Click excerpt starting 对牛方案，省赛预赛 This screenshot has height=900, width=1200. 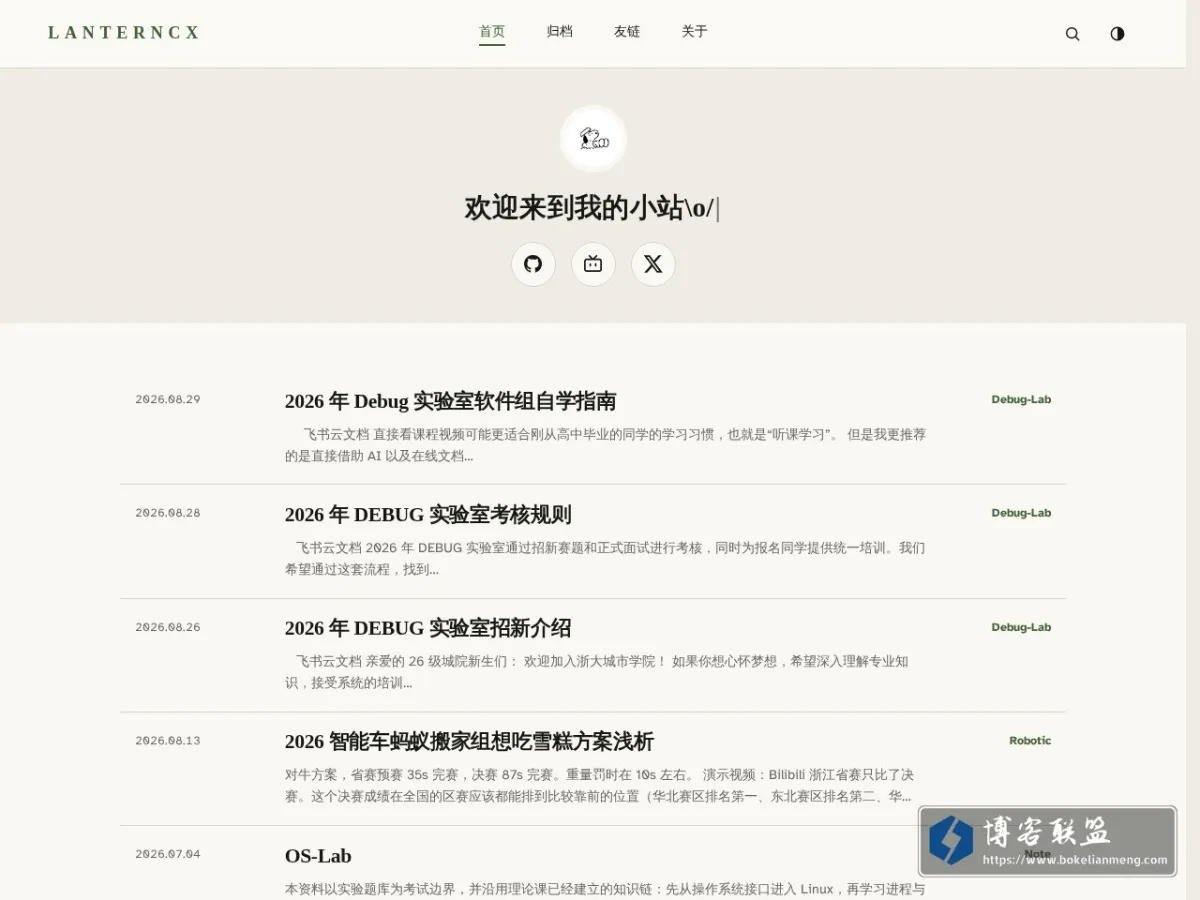pyautogui.click(x=599, y=786)
